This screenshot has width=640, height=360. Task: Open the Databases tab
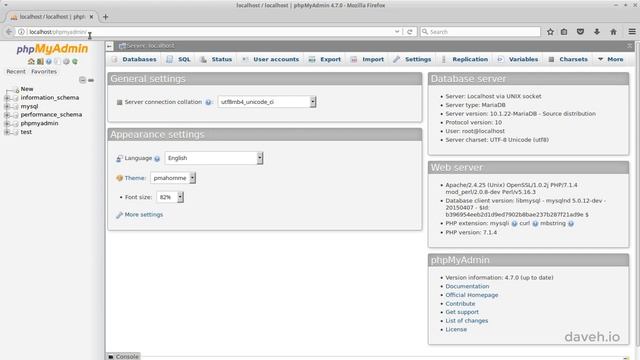(x=134, y=59)
